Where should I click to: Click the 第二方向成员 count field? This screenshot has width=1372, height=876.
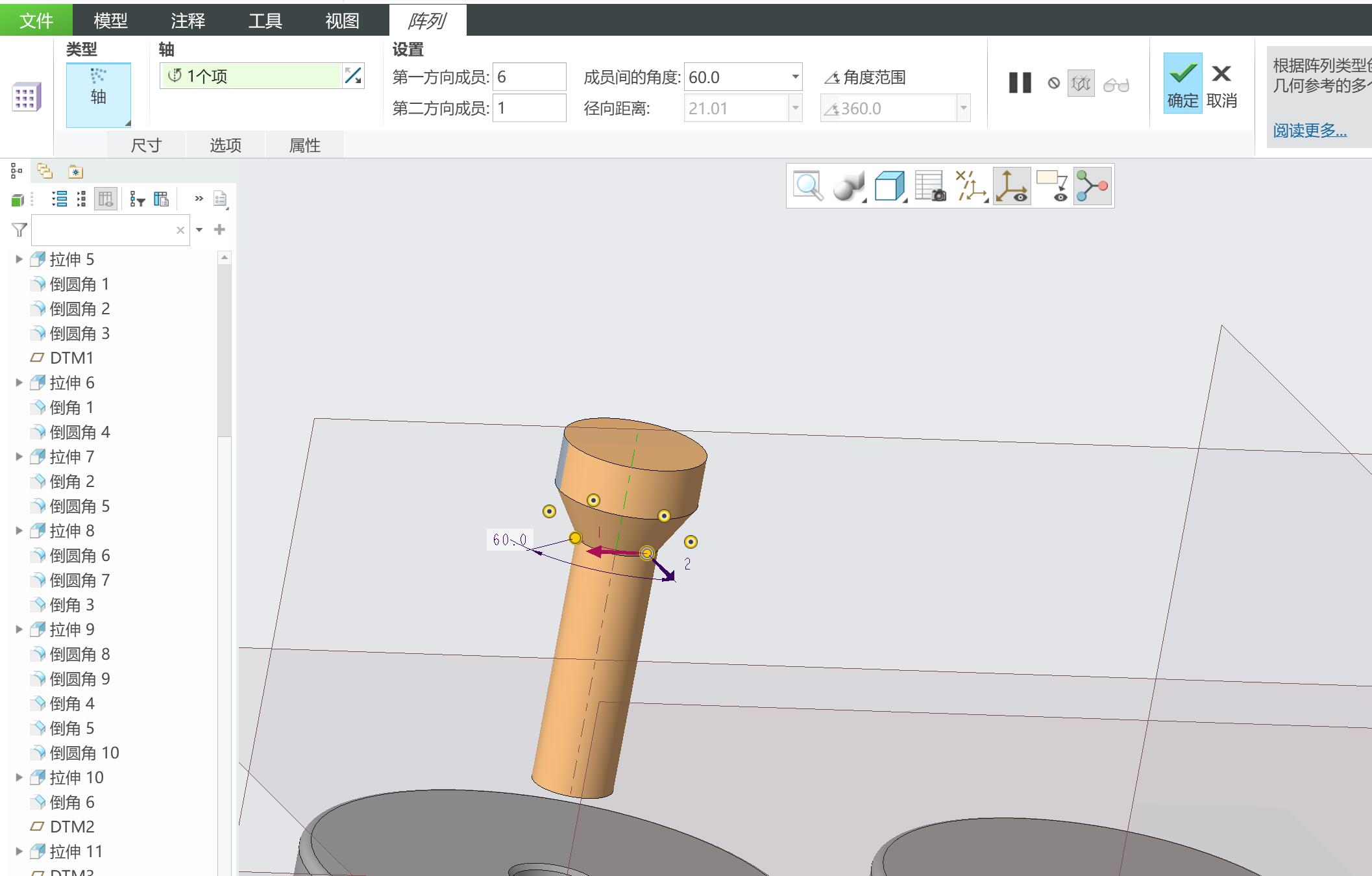click(530, 108)
